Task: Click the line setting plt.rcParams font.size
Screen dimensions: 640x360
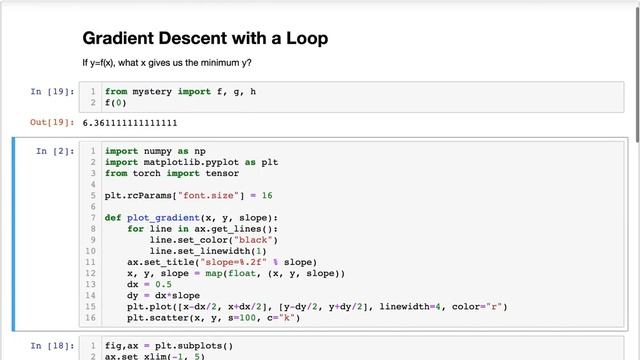Action: [x=189, y=196]
